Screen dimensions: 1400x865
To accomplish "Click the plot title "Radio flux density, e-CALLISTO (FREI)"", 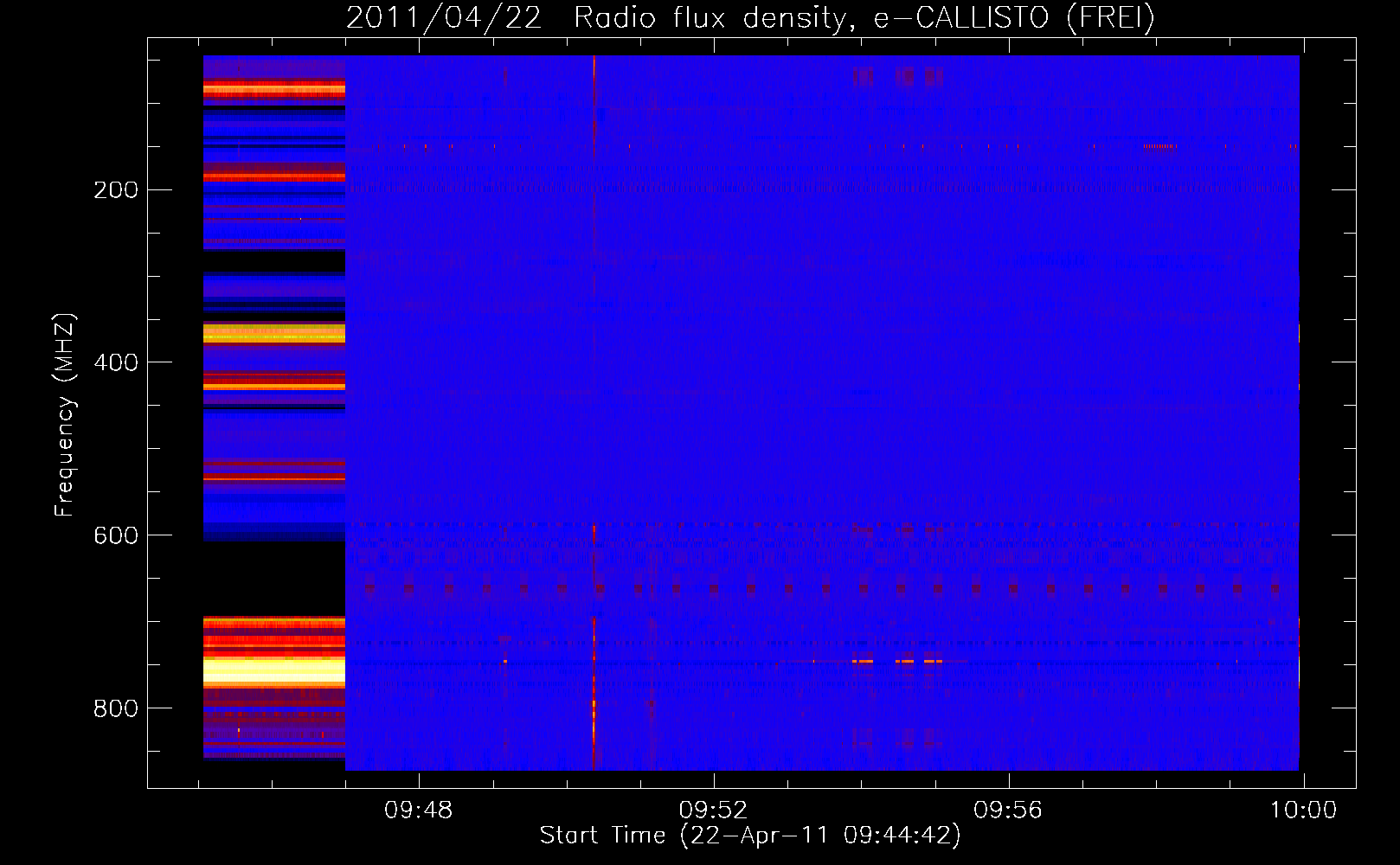I will [x=864, y=17].
